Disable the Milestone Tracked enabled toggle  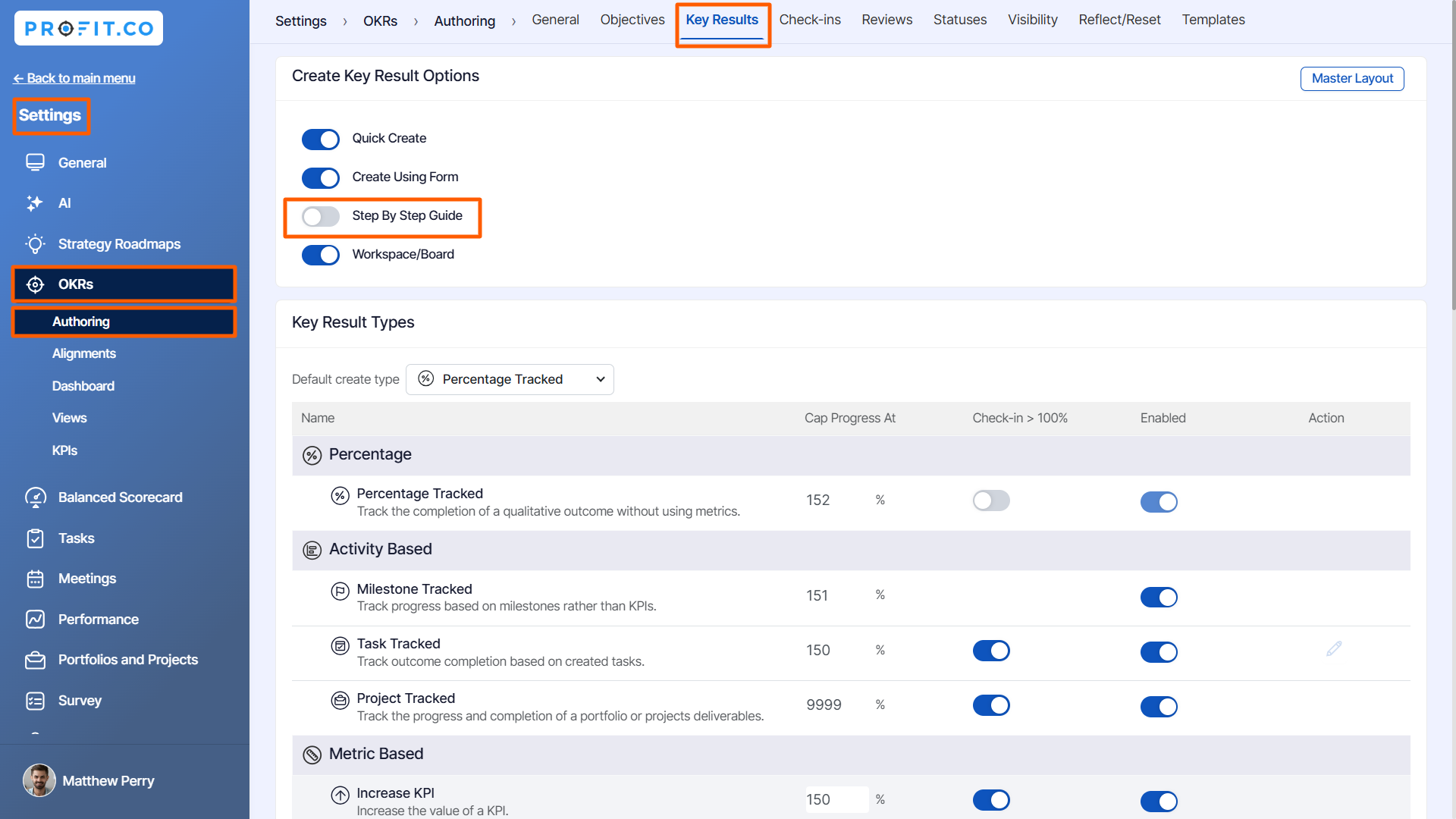[1159, 598]
